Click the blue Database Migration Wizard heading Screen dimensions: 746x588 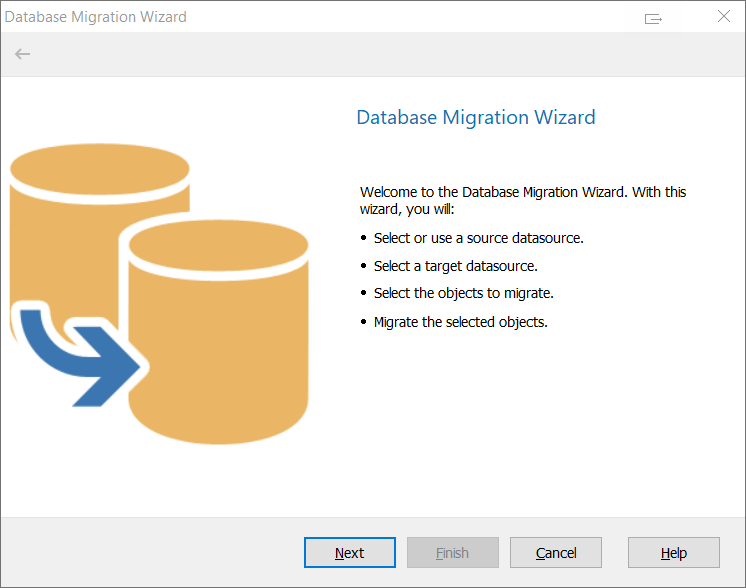pos(475,117)
